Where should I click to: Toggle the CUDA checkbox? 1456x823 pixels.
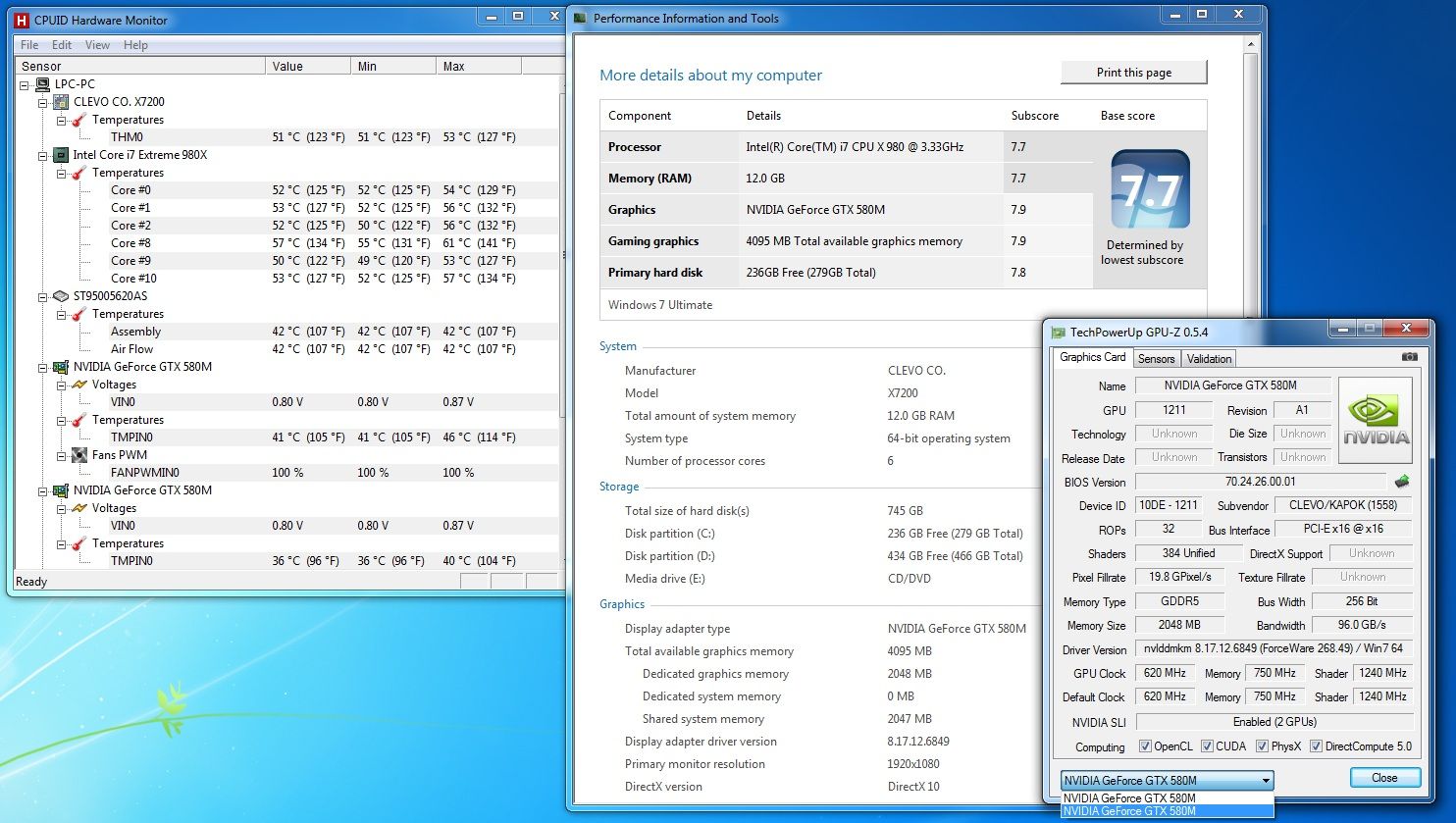coord(1207,746)
